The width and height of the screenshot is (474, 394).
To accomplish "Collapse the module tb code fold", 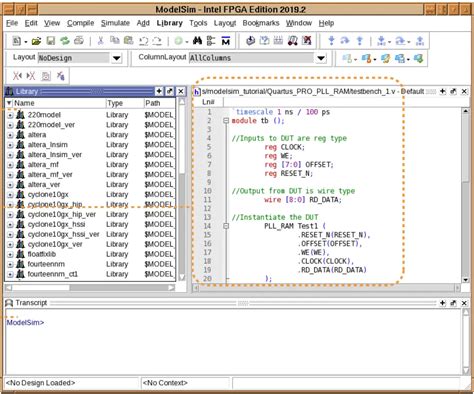I will pos(226,121).
